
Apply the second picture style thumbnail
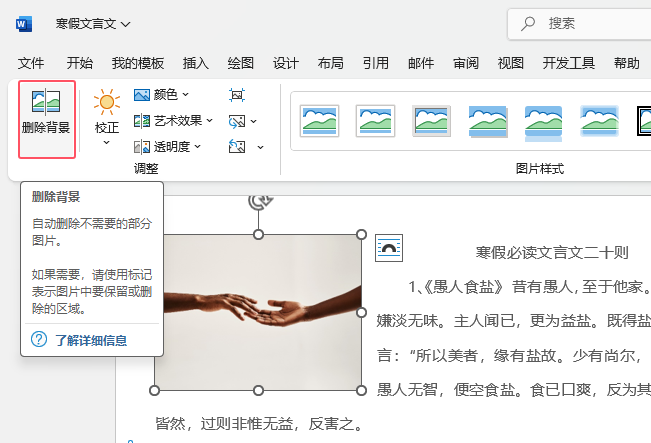(375, 121)
